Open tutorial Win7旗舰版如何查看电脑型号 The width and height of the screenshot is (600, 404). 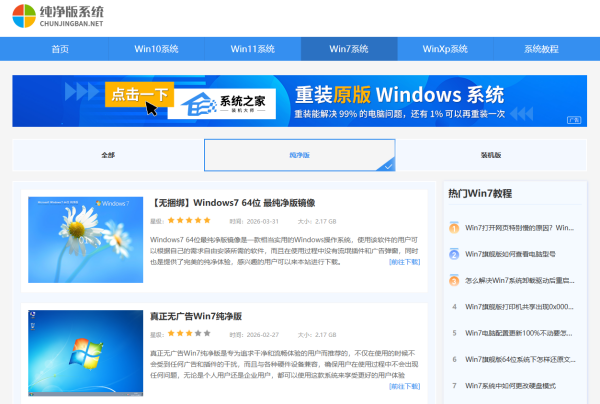[510, 254]
